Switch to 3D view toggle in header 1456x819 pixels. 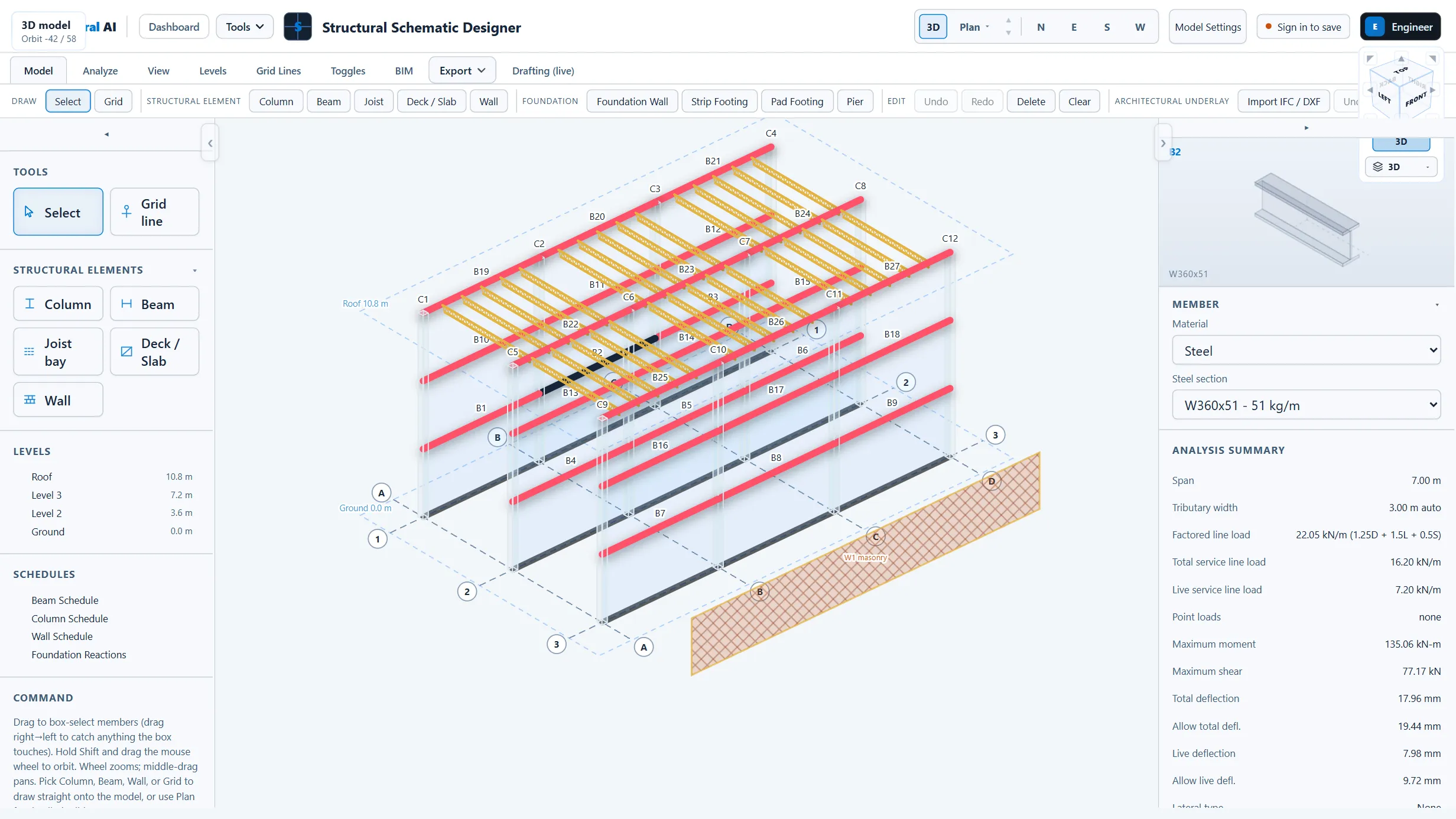pyautogui.click(x=933, y=27)
